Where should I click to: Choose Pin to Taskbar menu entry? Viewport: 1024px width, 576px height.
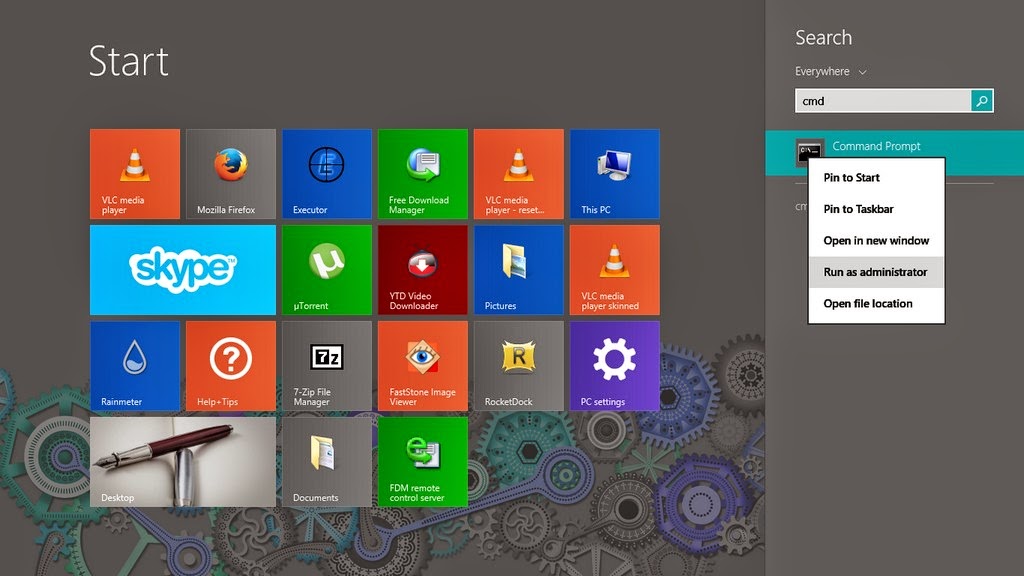point(876,209)
